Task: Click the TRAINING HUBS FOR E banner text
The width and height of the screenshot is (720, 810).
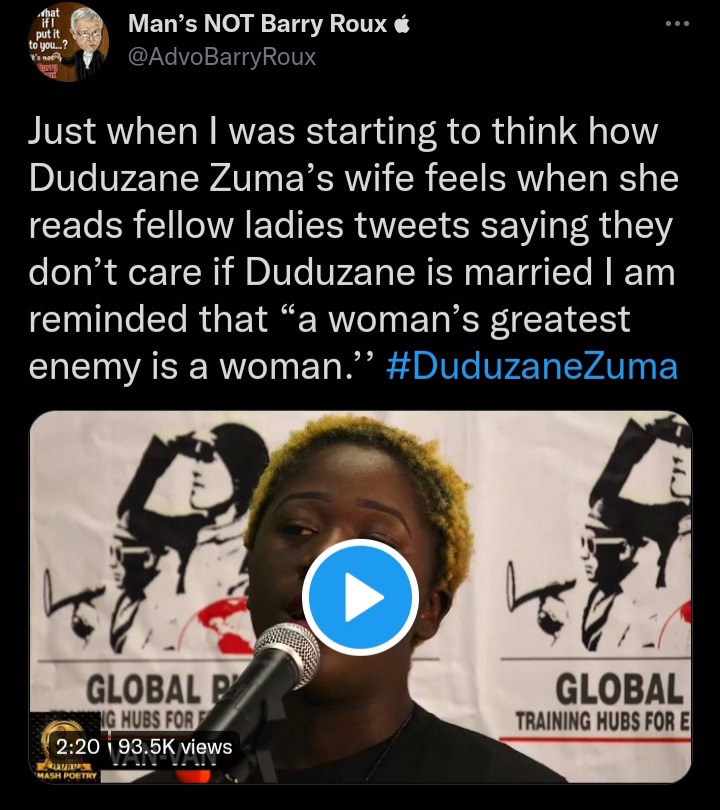Action: pyautogui.click(x=603, y=722)
